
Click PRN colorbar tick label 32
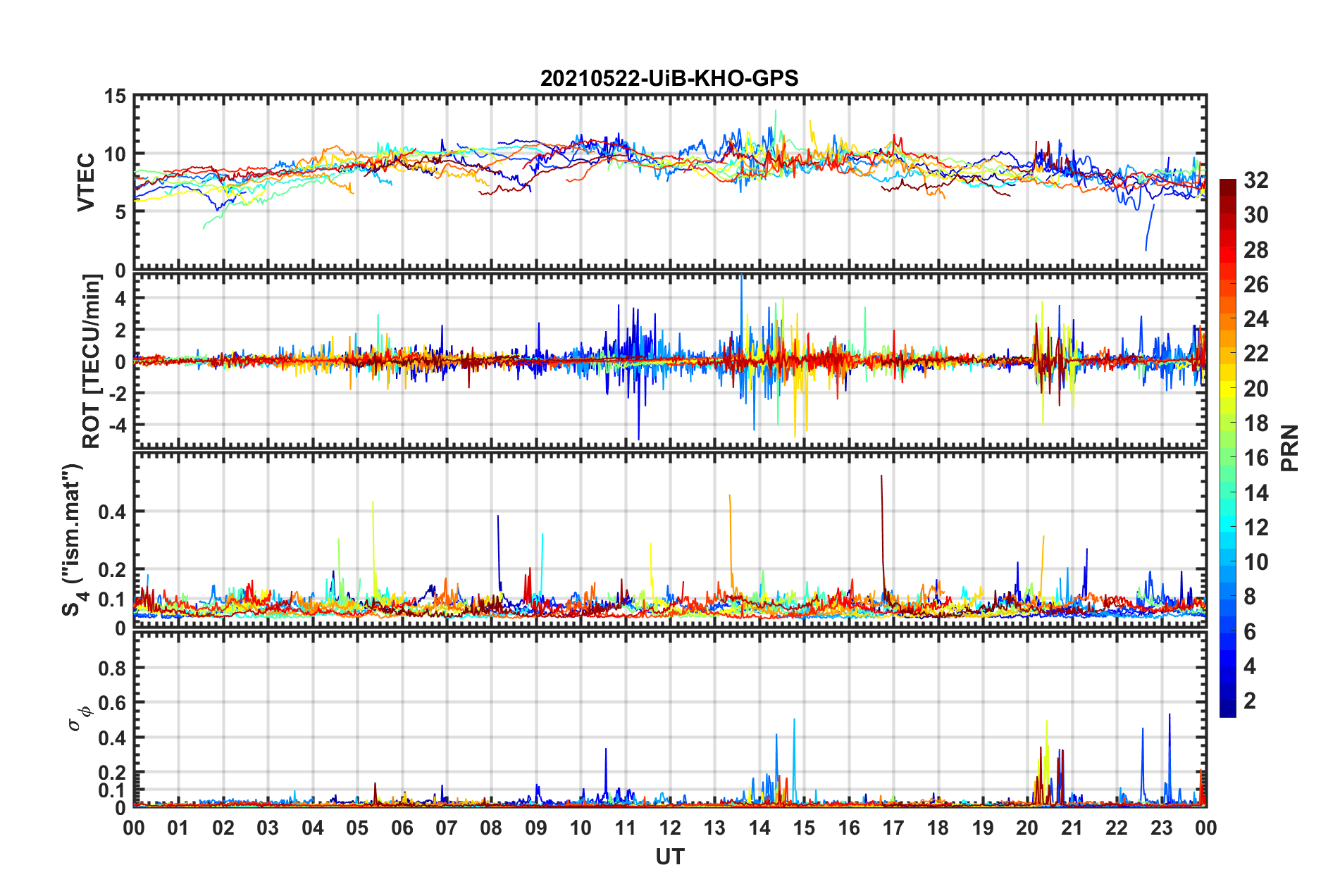pos(1255,180)
